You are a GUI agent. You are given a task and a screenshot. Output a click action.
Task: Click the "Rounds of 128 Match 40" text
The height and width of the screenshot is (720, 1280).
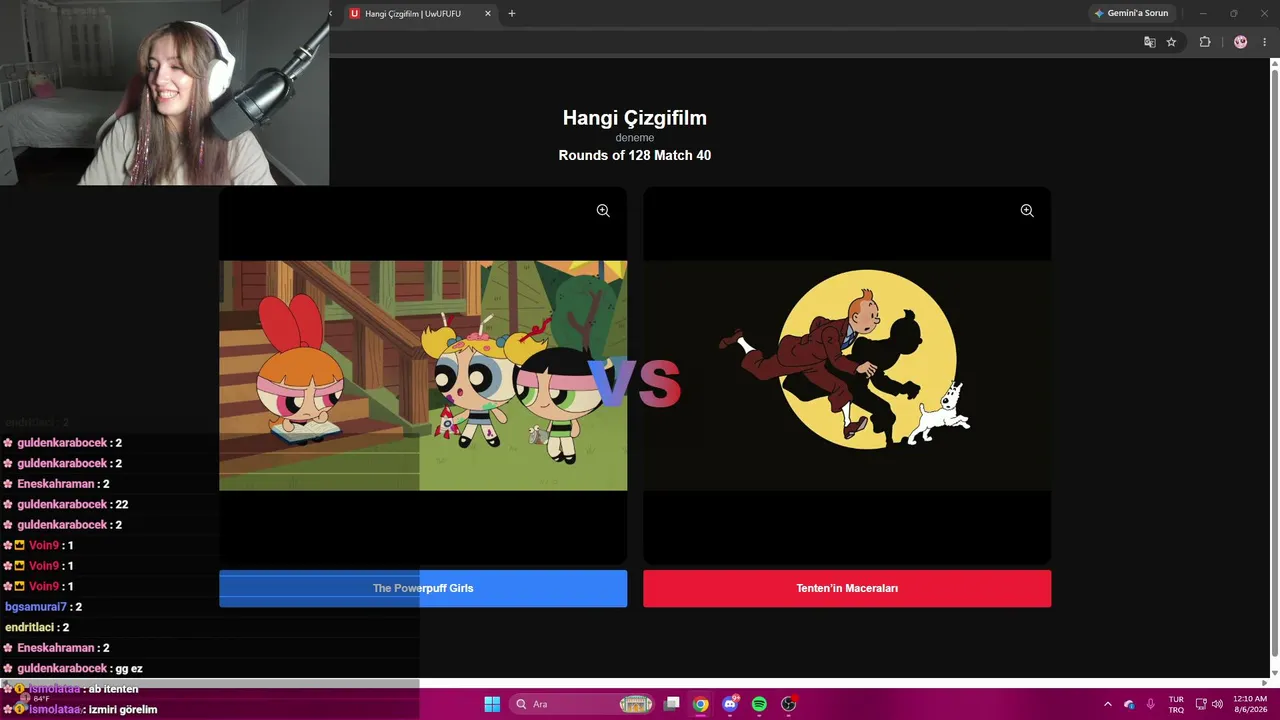coord(635,155)
